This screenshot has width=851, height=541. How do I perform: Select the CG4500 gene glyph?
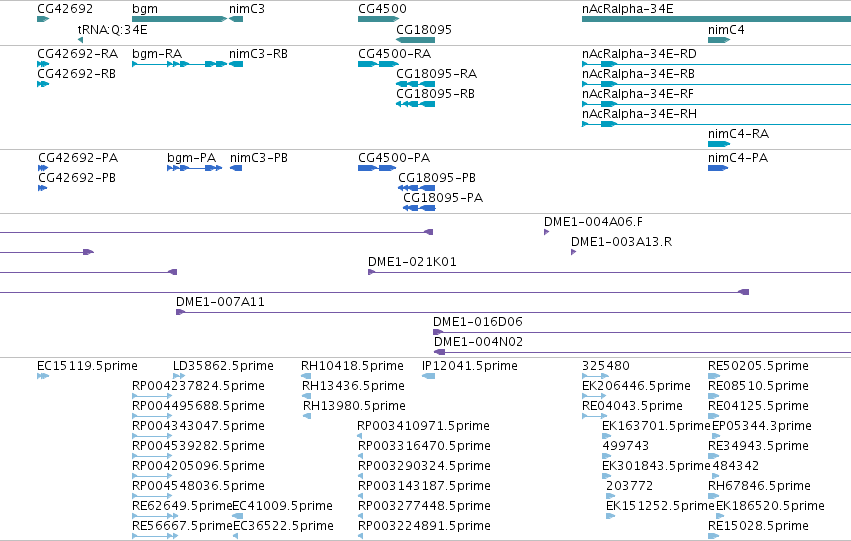tap(379, 19)
